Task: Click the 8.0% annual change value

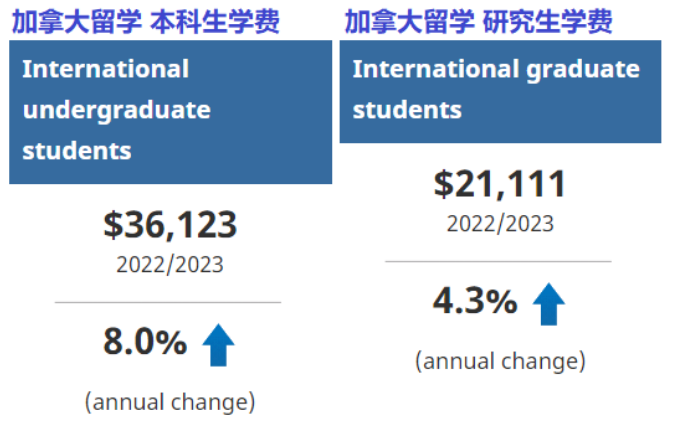Action: (x=145, y=342)
